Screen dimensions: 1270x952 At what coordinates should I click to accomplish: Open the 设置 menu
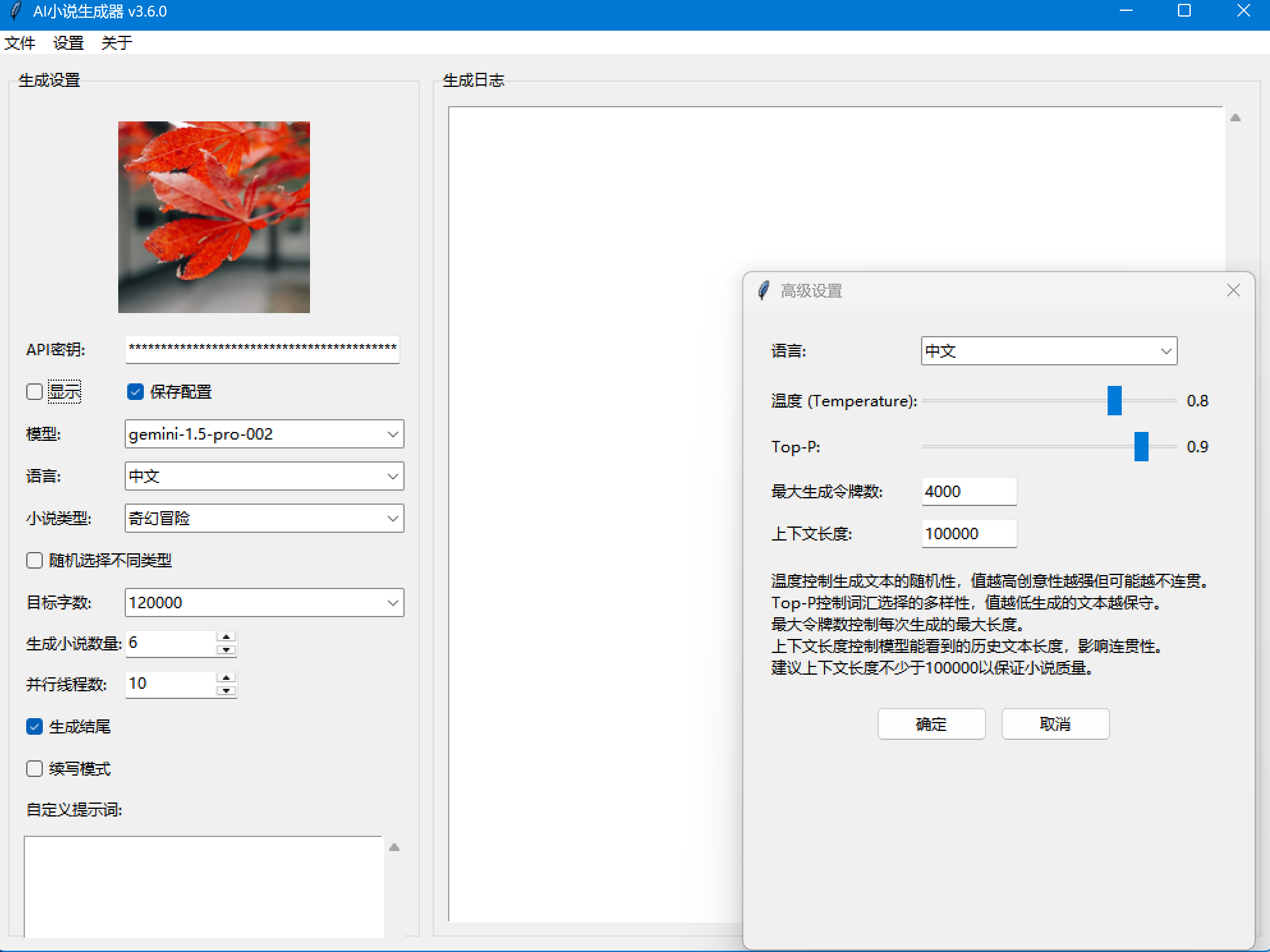(x=68, y=43)
